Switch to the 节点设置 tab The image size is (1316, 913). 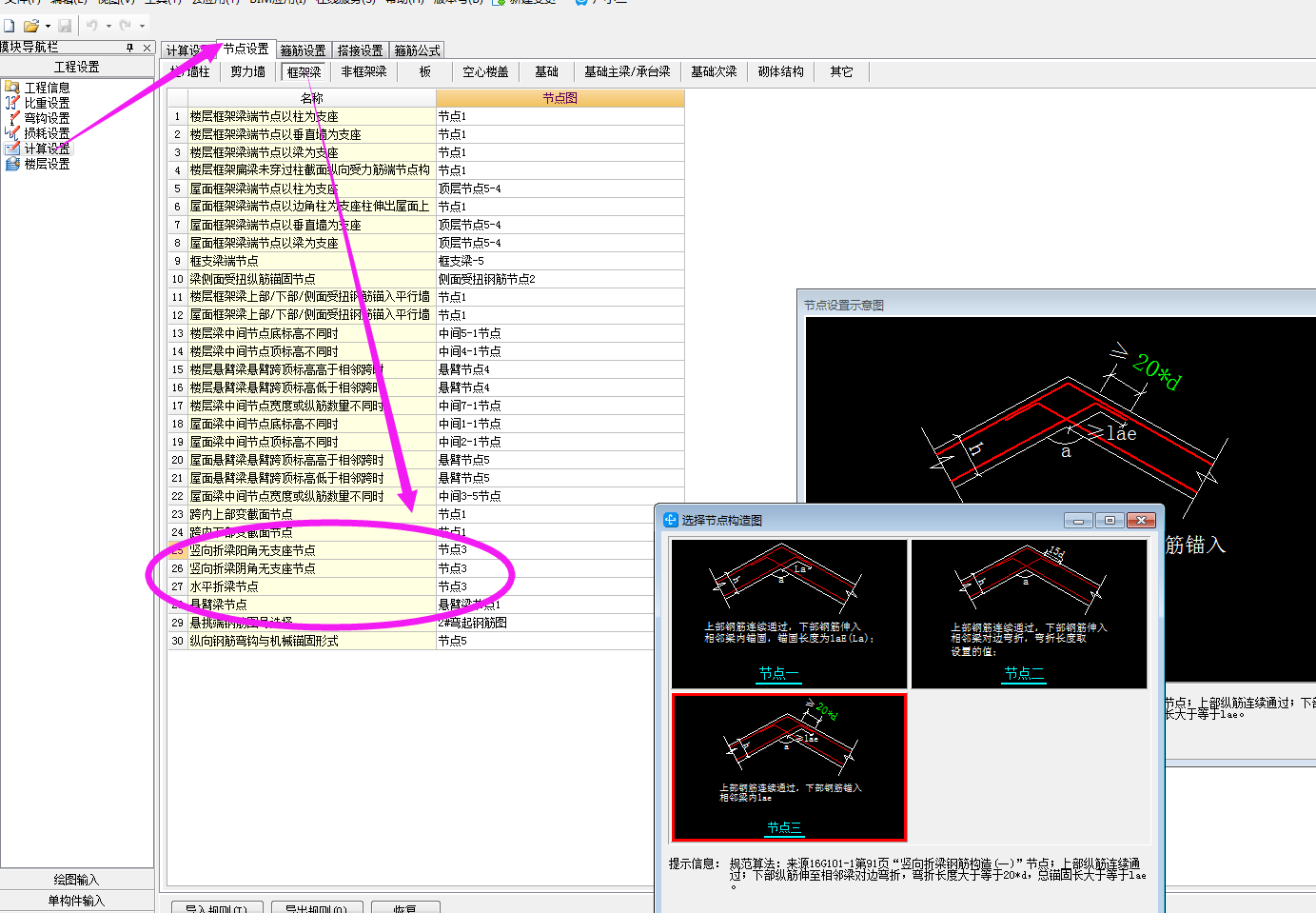[x=246, y=49]
